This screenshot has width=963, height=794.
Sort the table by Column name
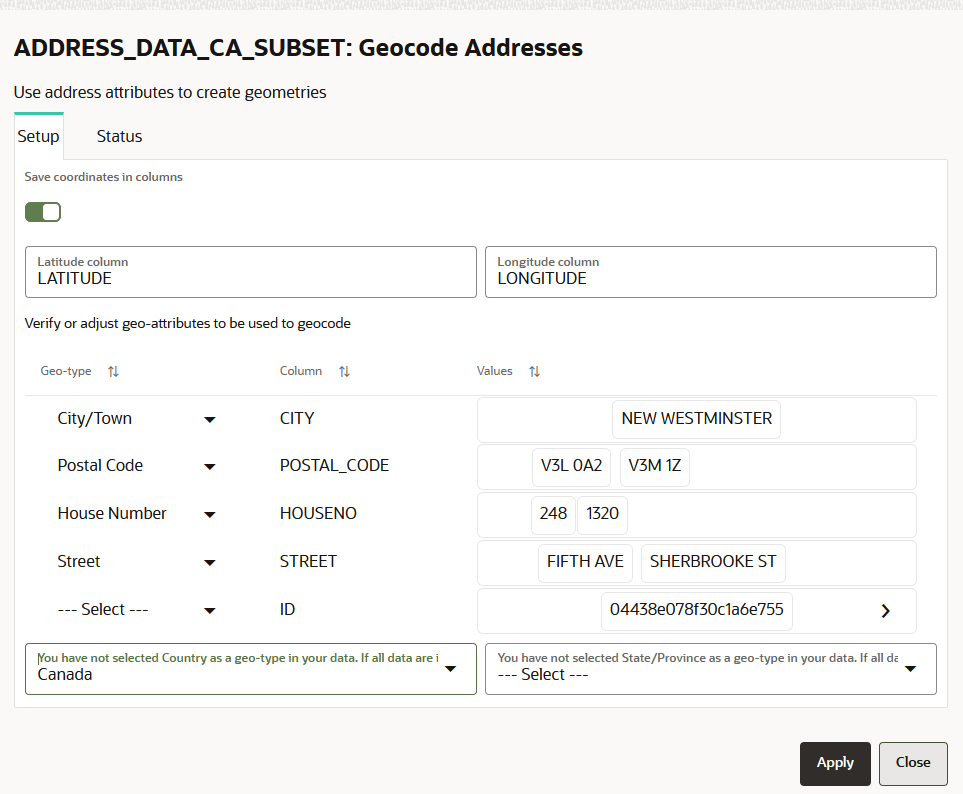click(x=344, y=371)
